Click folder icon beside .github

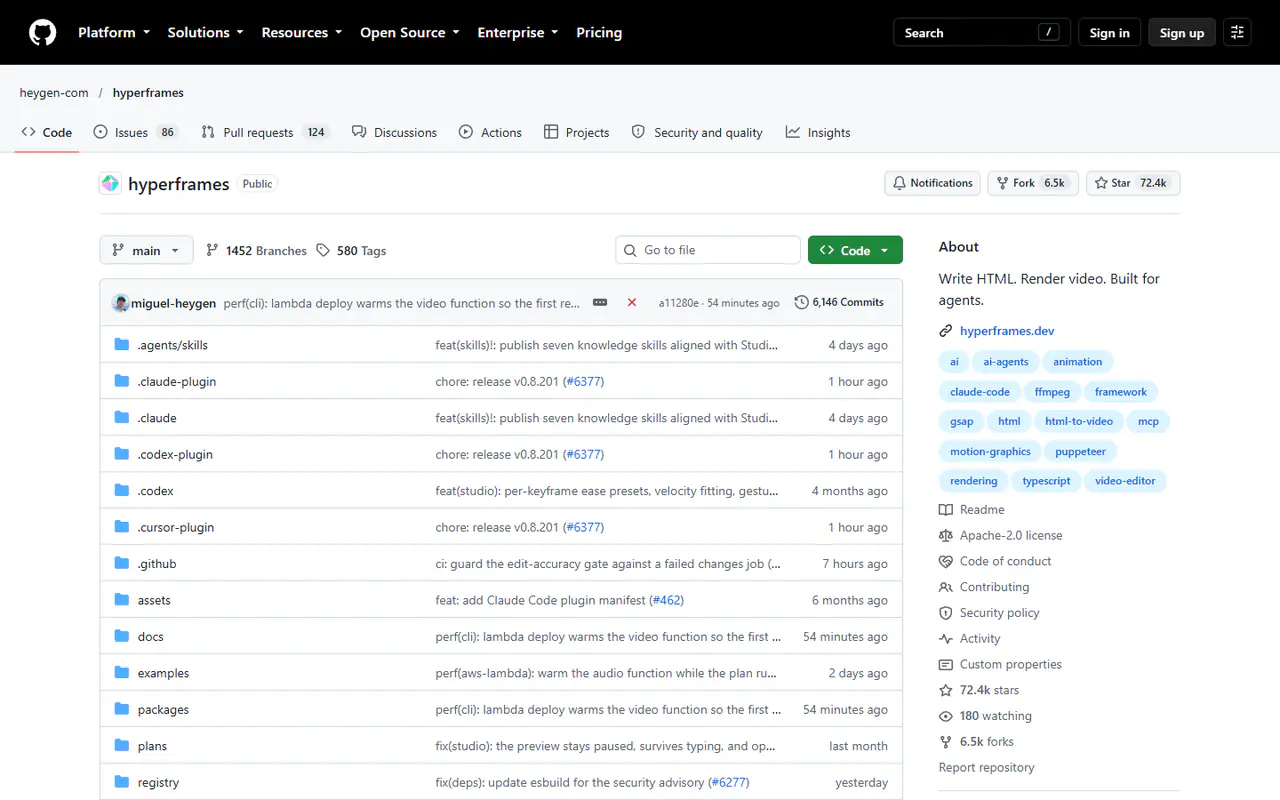pyautogui.click(x=122, y=564)
